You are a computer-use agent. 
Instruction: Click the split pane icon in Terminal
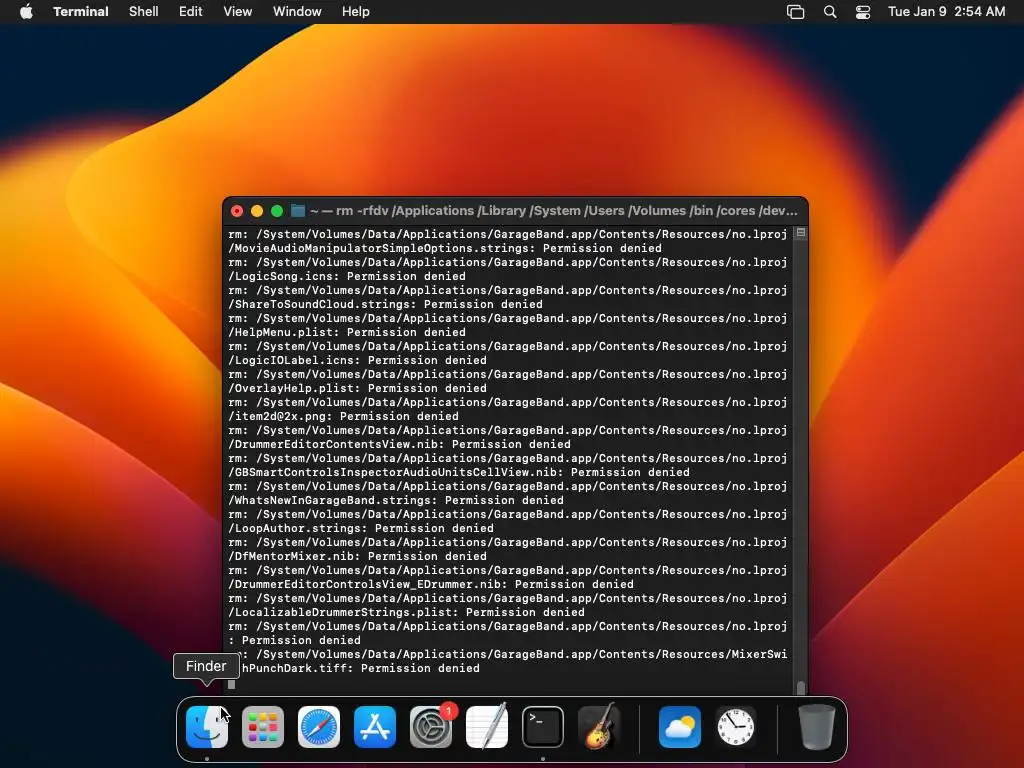(801, 232)
